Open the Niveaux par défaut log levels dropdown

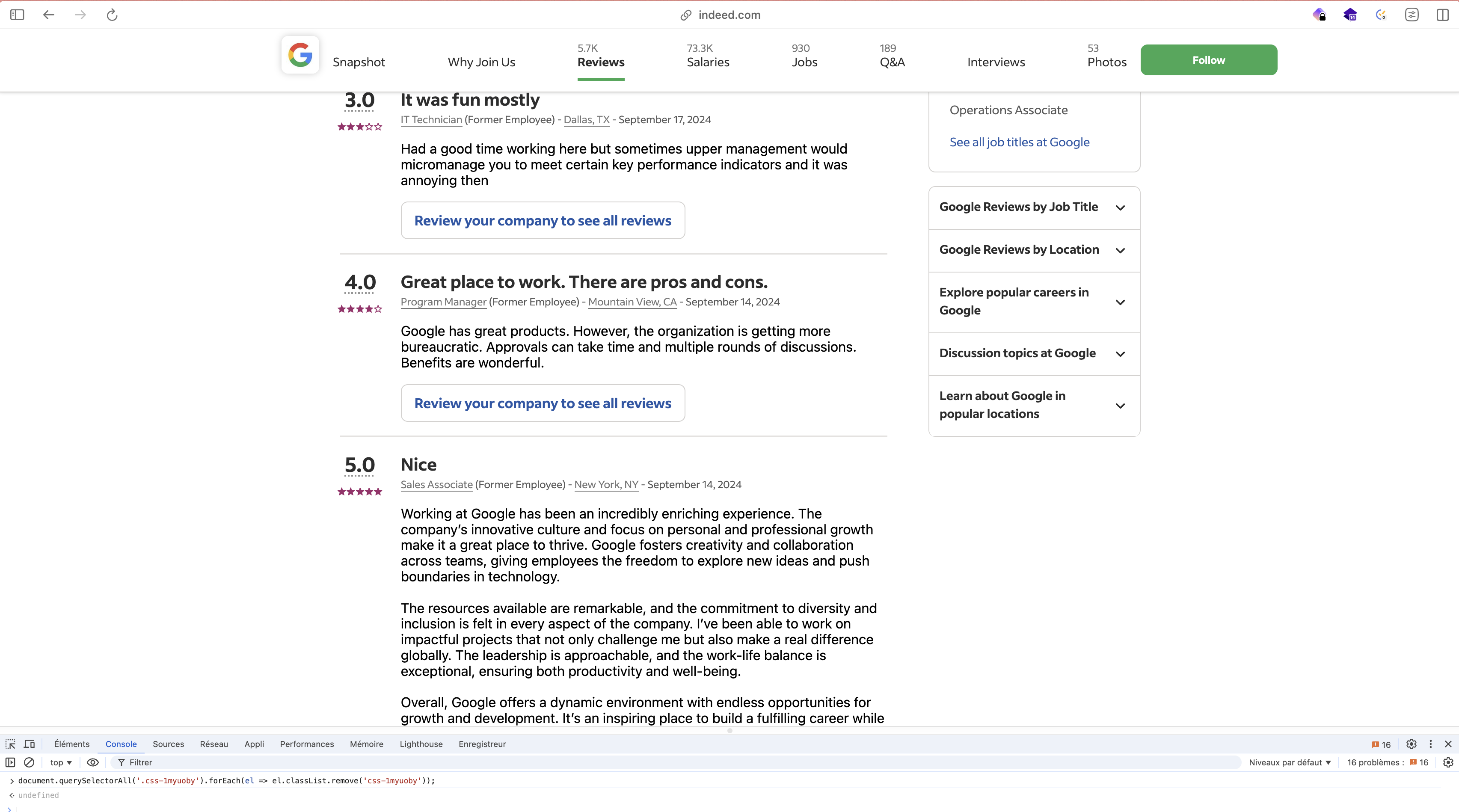(x=1290, y=762)
